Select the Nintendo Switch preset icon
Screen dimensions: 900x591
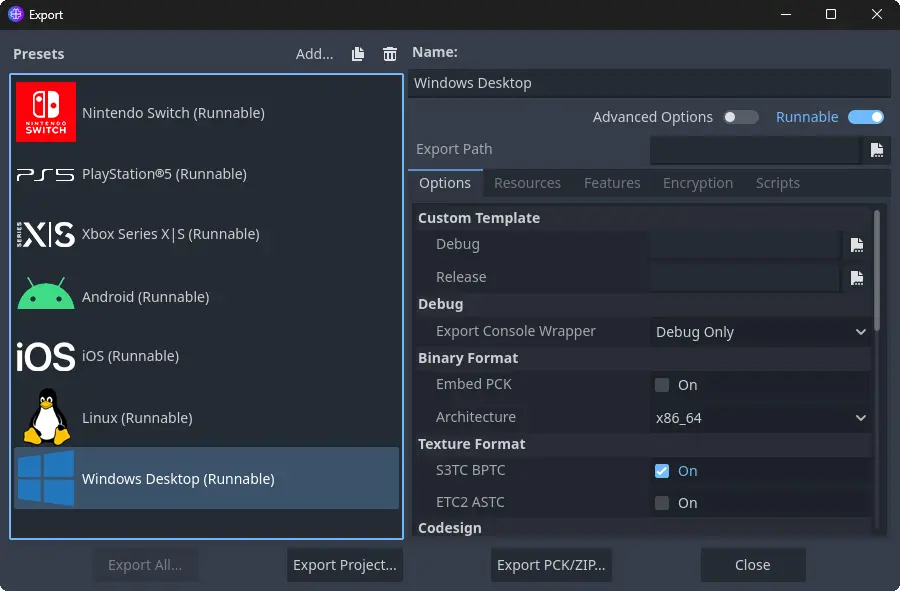click(x=46, y=112)
